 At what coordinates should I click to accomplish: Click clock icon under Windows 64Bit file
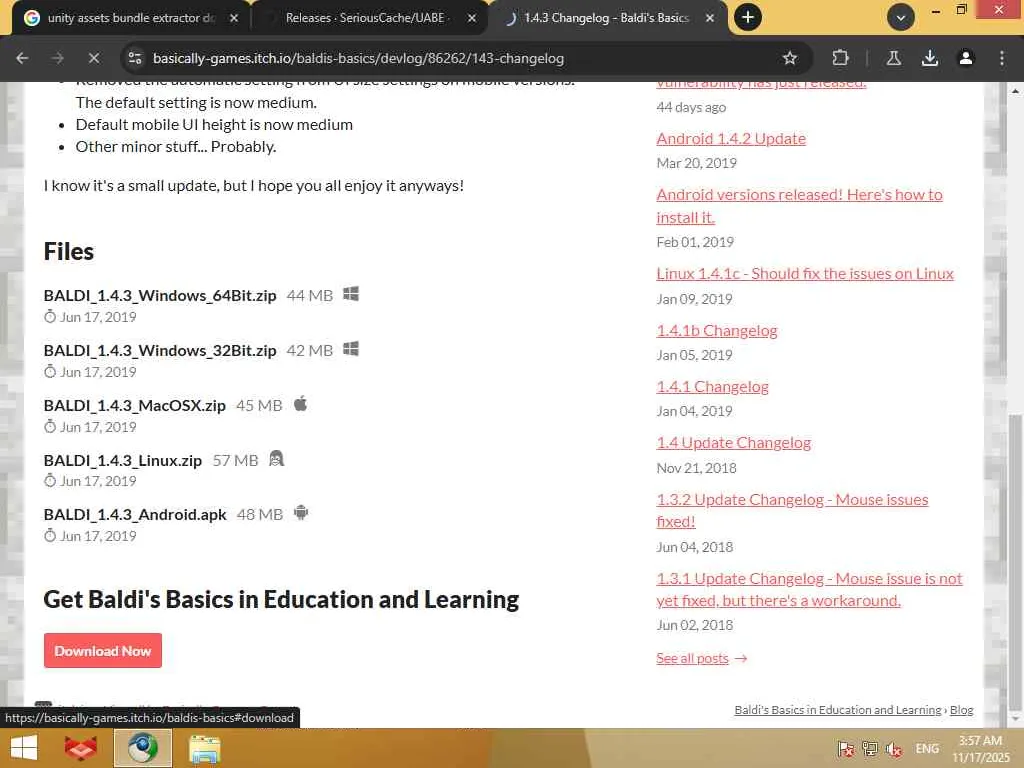click(x=50, y=317)
